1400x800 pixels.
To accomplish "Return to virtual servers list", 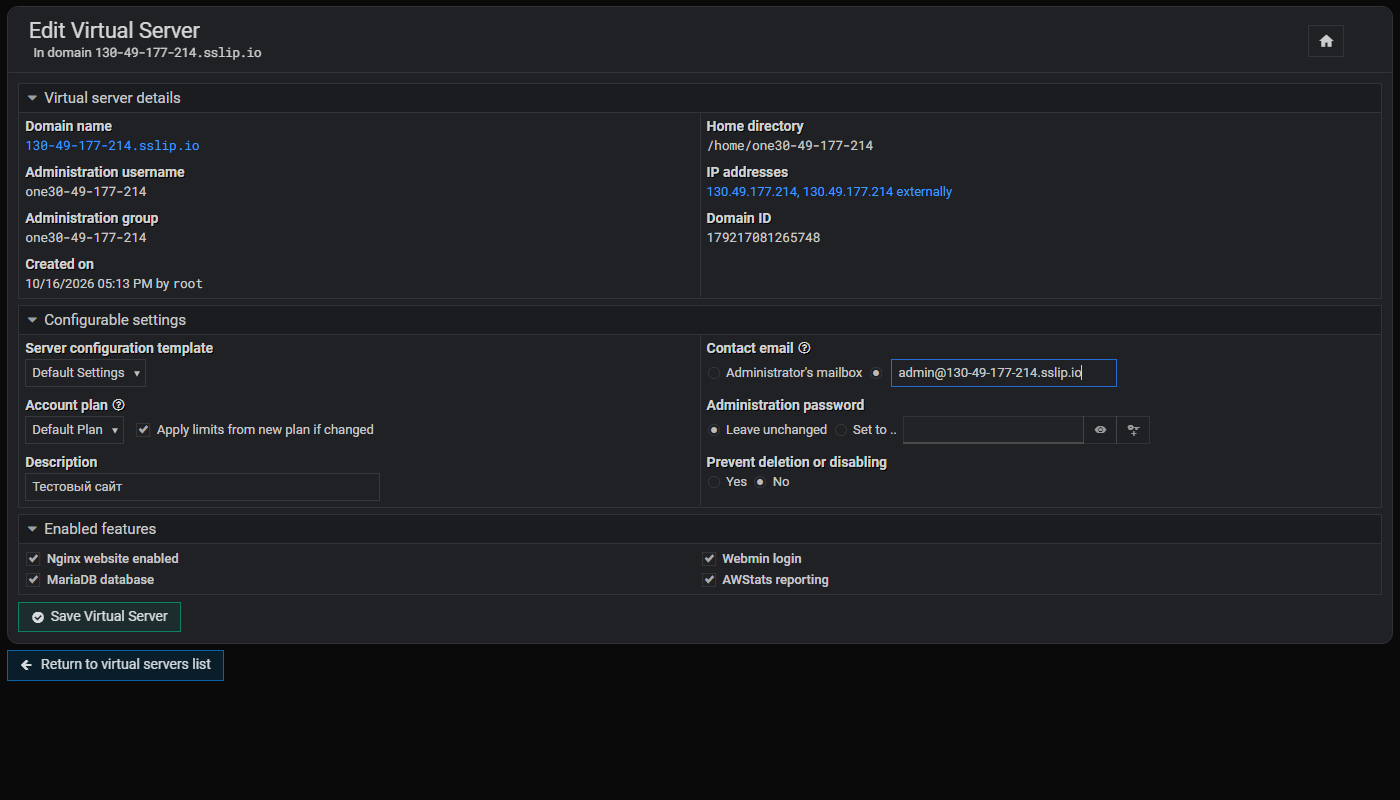I will pos(115,665).
